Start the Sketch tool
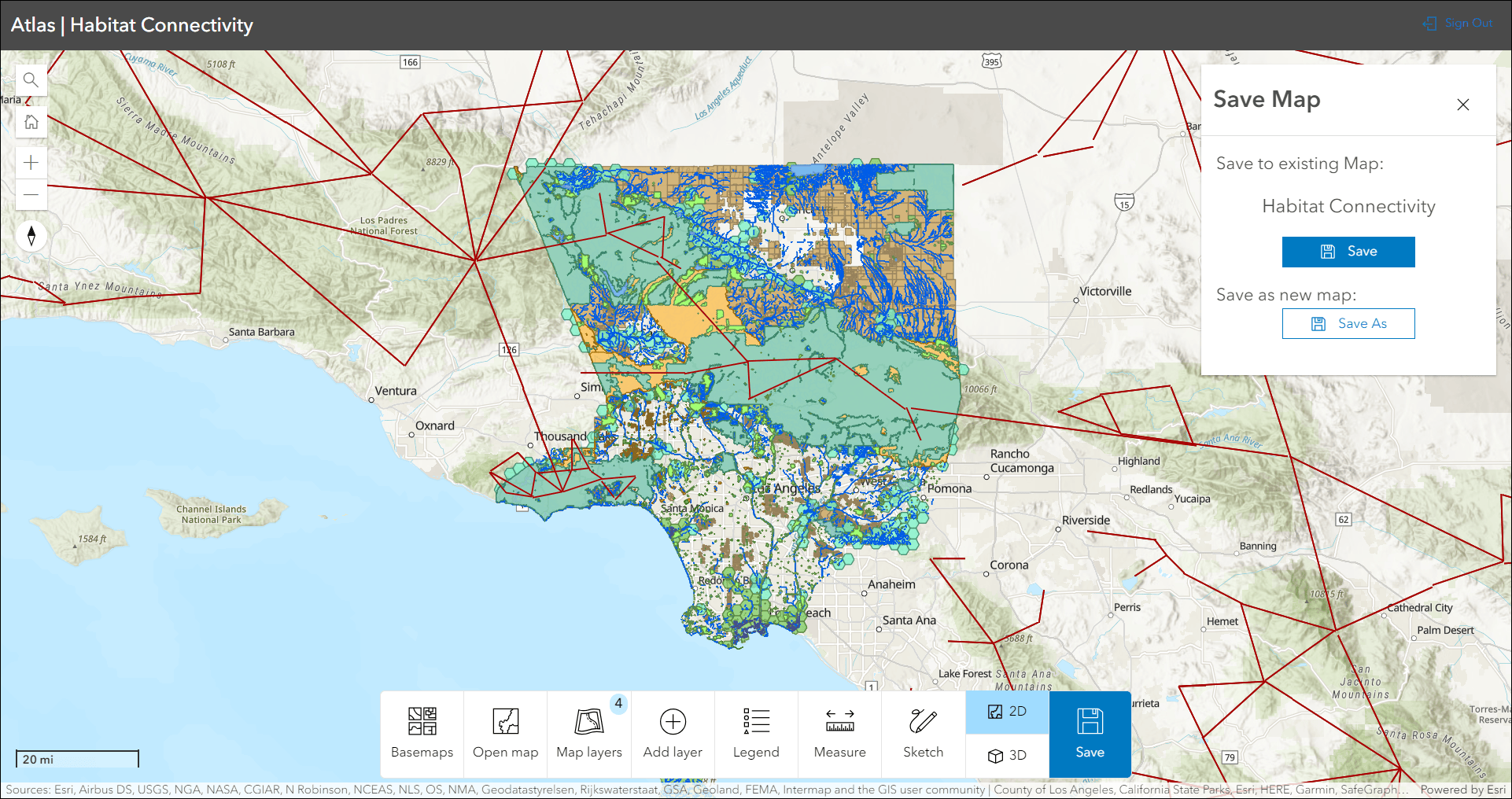This screenshot has height=799, width=1512. click(x=924, y=734)
